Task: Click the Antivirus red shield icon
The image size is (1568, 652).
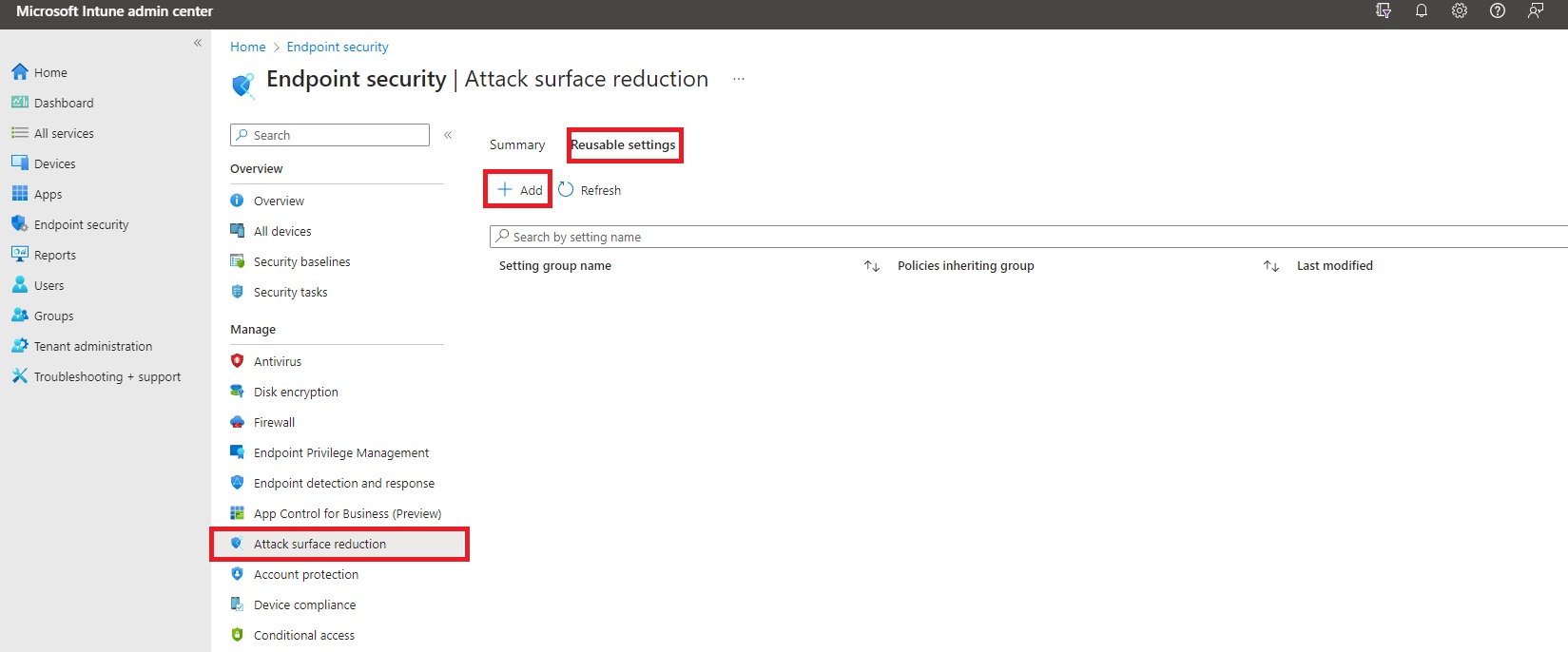Action: point(238,361)
